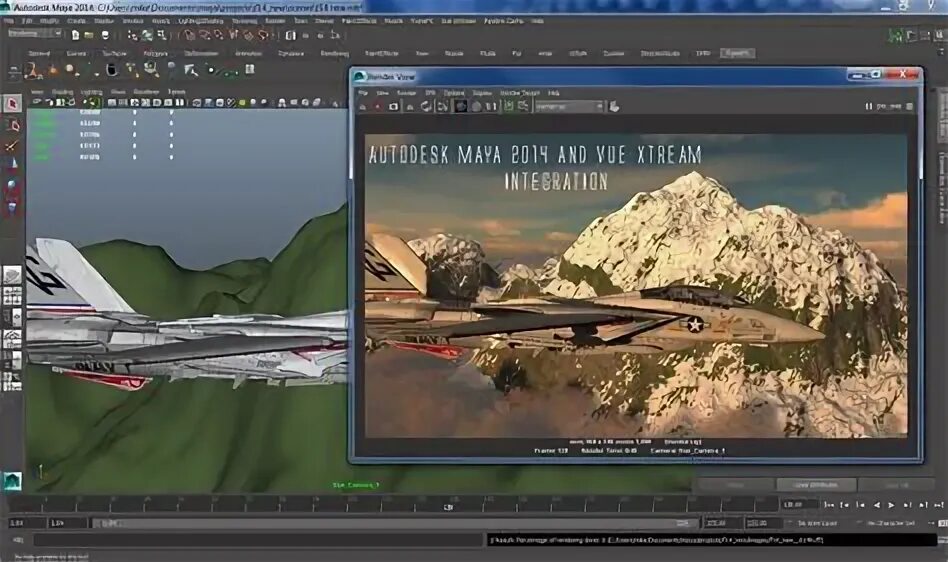Open renderer selection dropdown in Render View
Image resolution: width=948 pixels, height=562 pixels.
569,106
